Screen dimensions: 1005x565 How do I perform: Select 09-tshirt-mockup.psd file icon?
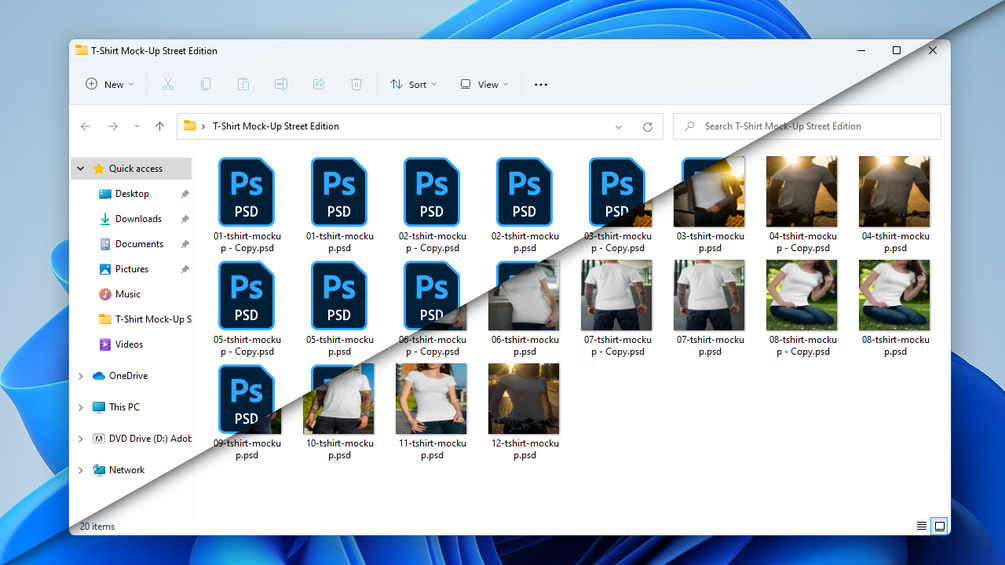(247, 399)
